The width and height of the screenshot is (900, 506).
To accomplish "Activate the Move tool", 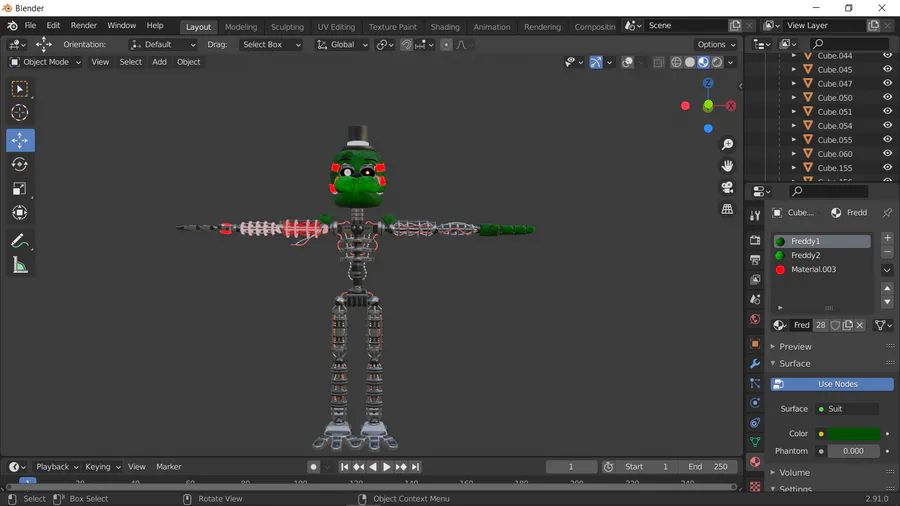I will point(20,141).
